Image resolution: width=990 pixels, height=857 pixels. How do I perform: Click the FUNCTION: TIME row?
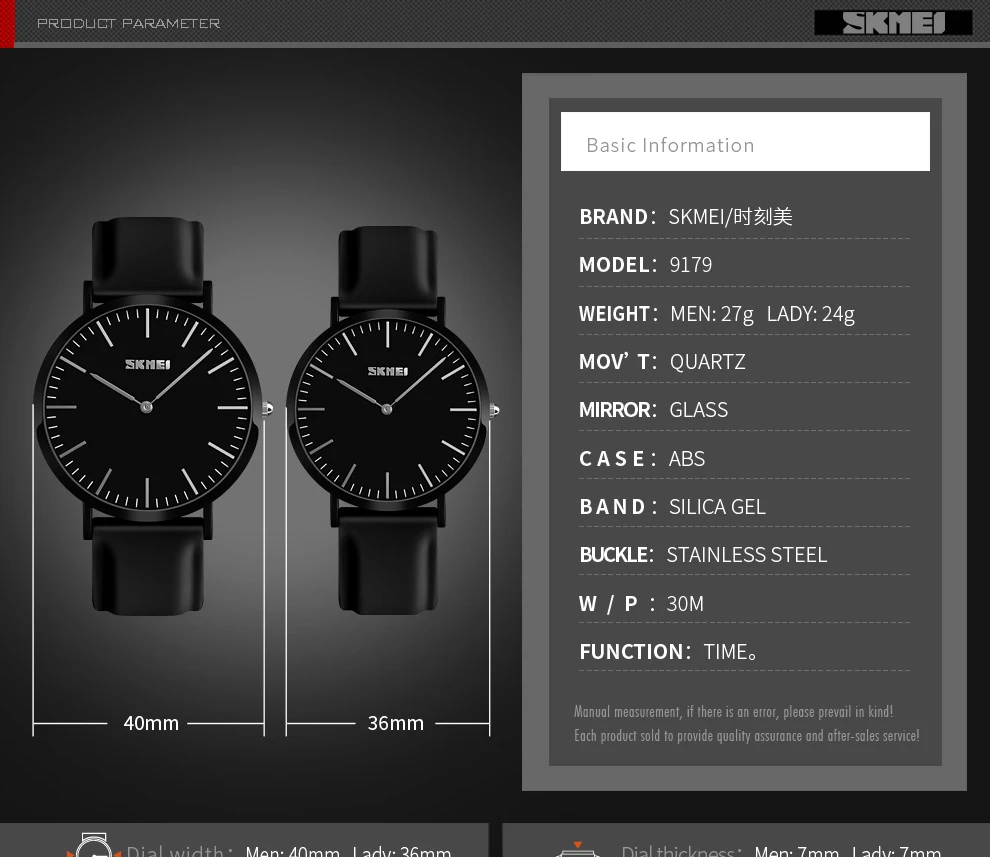[744, 651]
